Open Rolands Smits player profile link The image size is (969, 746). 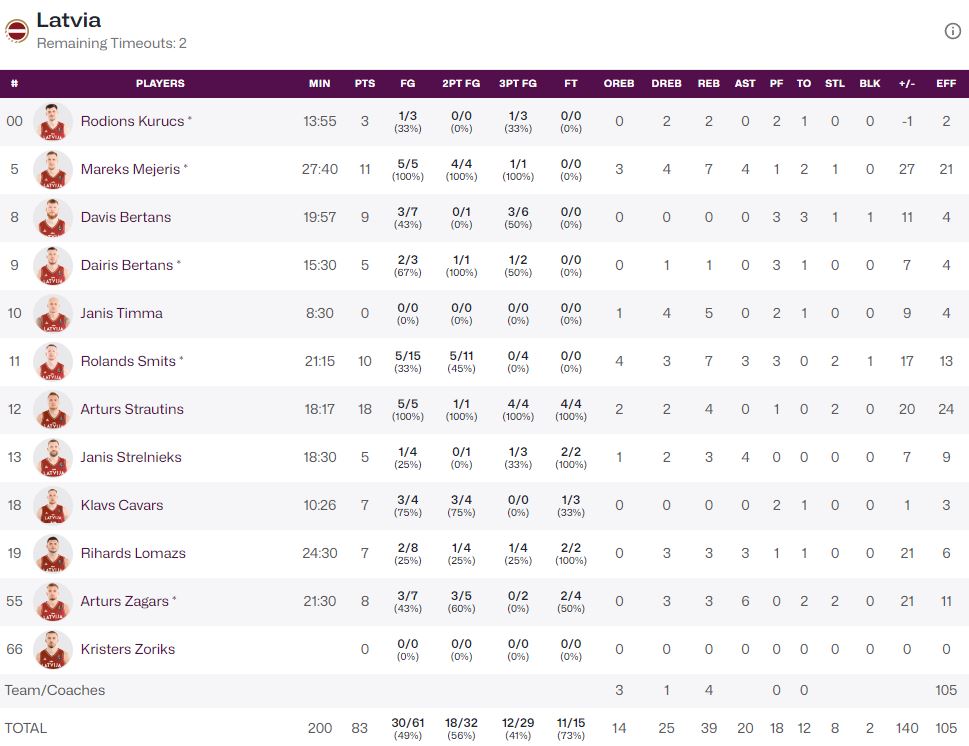coord(128,361)
